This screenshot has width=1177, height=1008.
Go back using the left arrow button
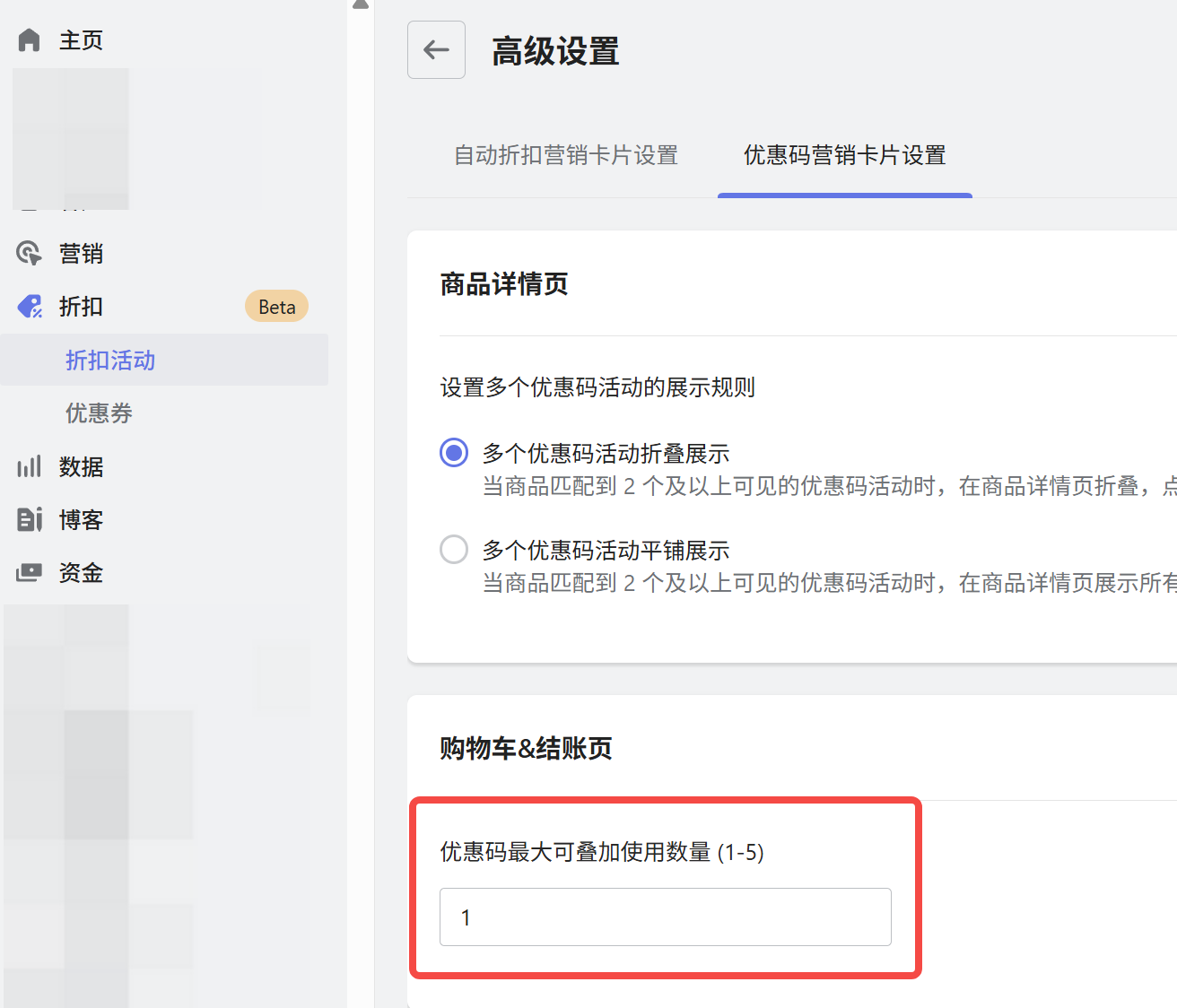pos(436,50)
